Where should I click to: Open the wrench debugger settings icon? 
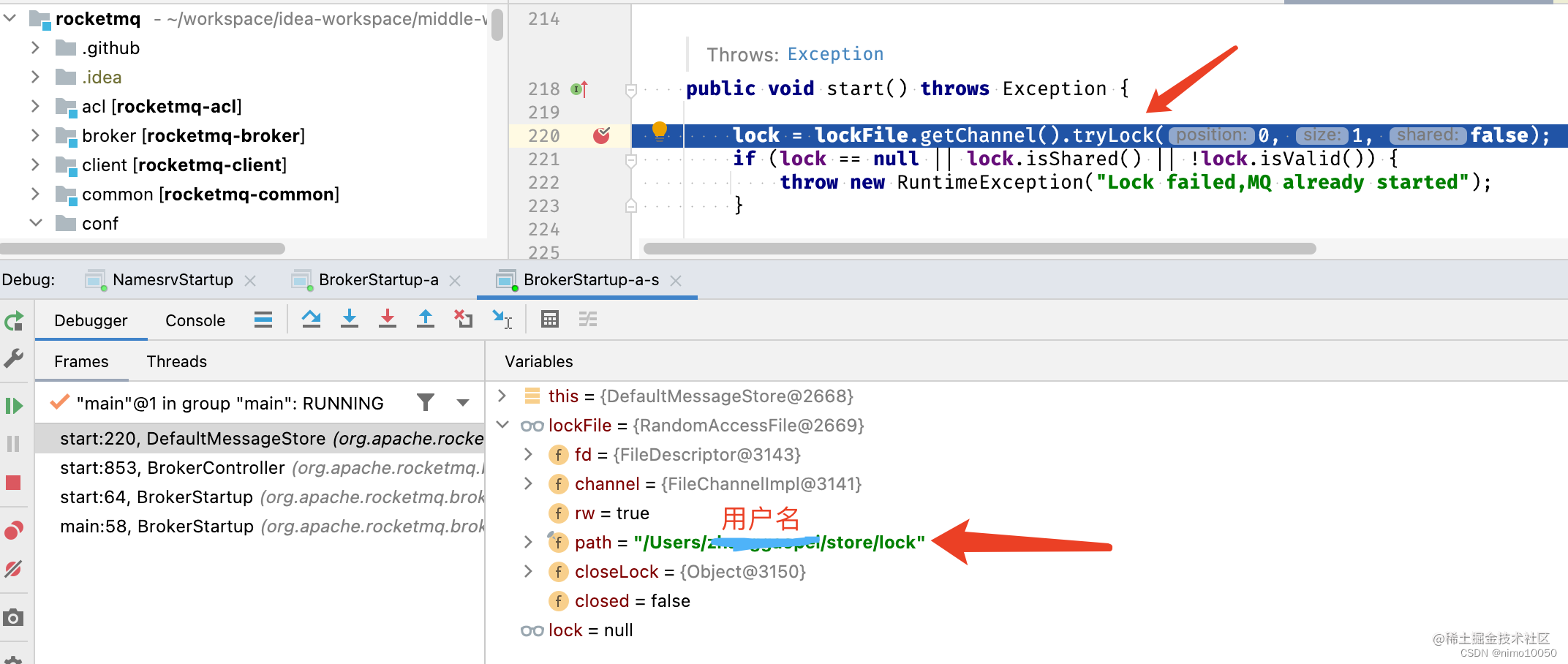(x=14, y=358)
